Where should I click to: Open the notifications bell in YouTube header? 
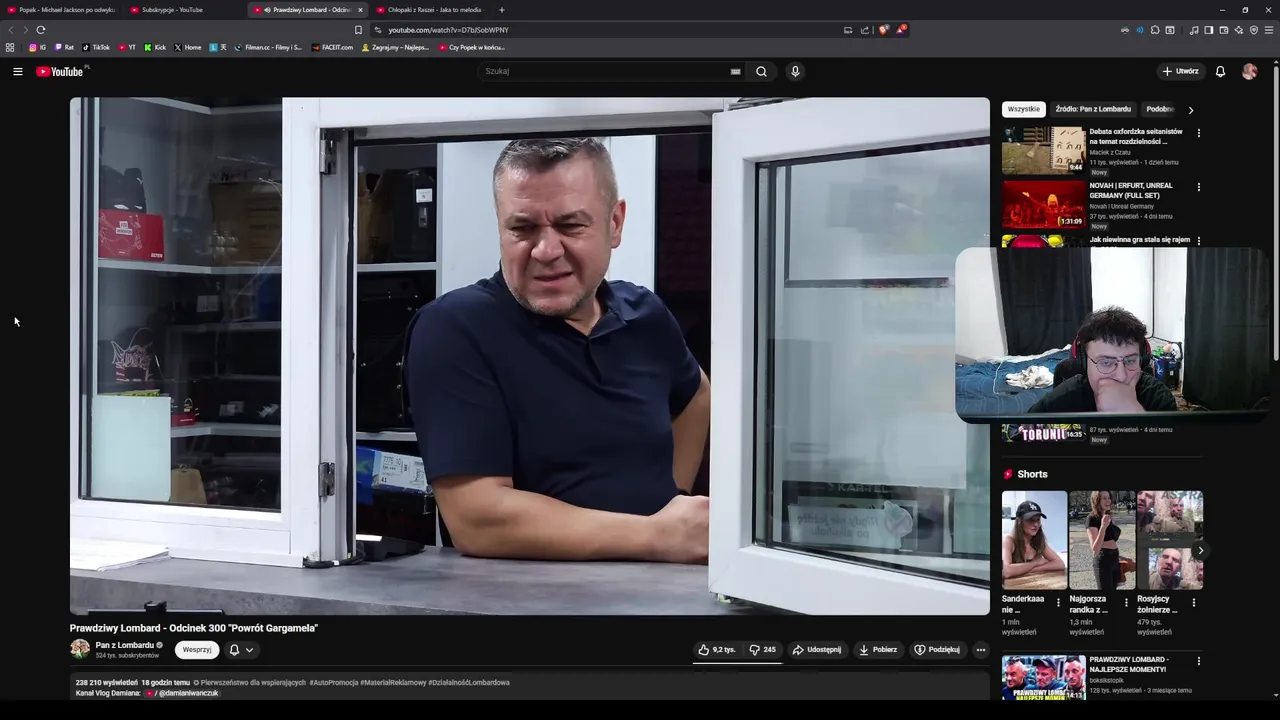[x=1220, y=71]
